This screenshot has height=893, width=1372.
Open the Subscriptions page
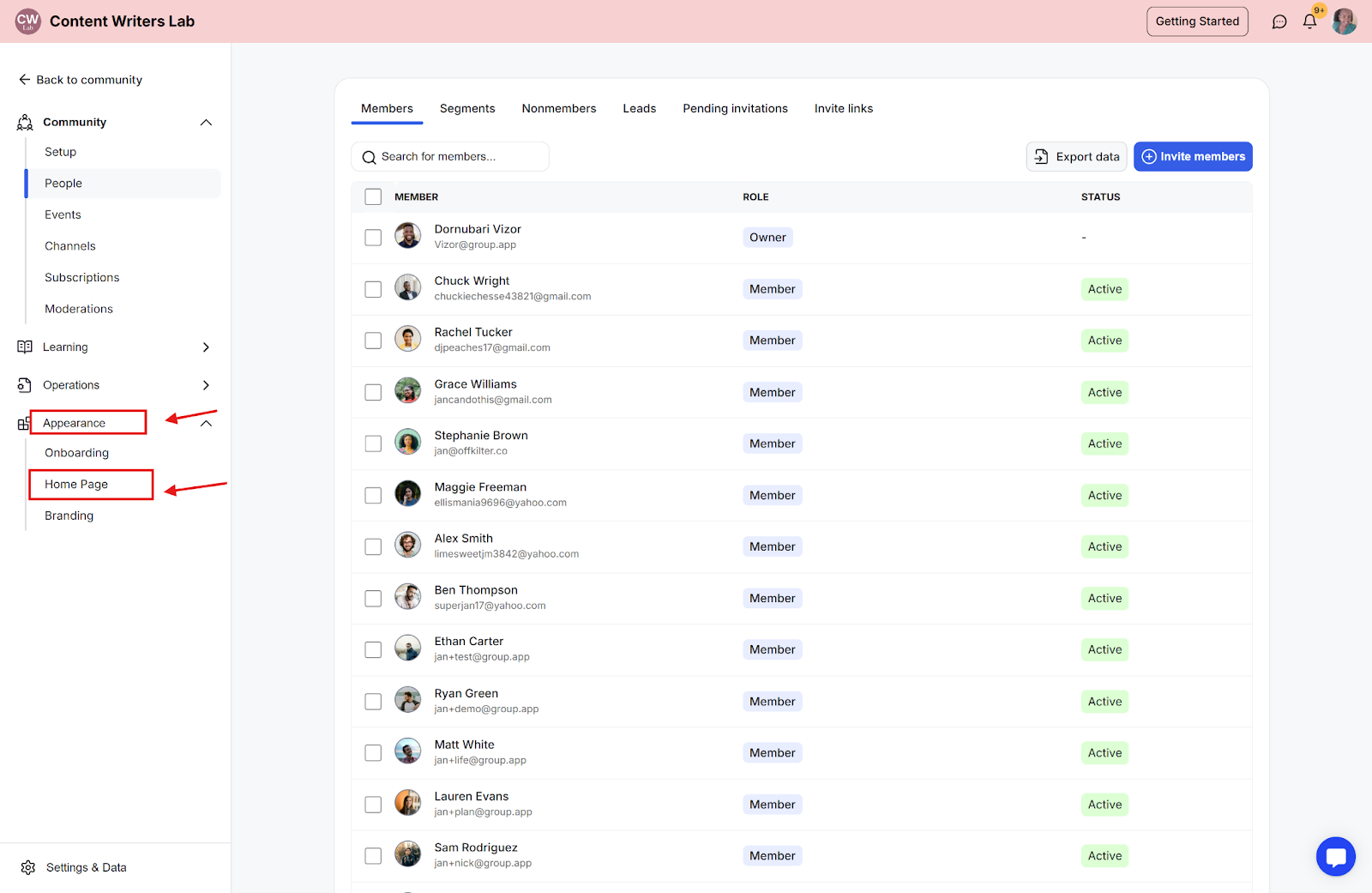(x=82, y=278)
